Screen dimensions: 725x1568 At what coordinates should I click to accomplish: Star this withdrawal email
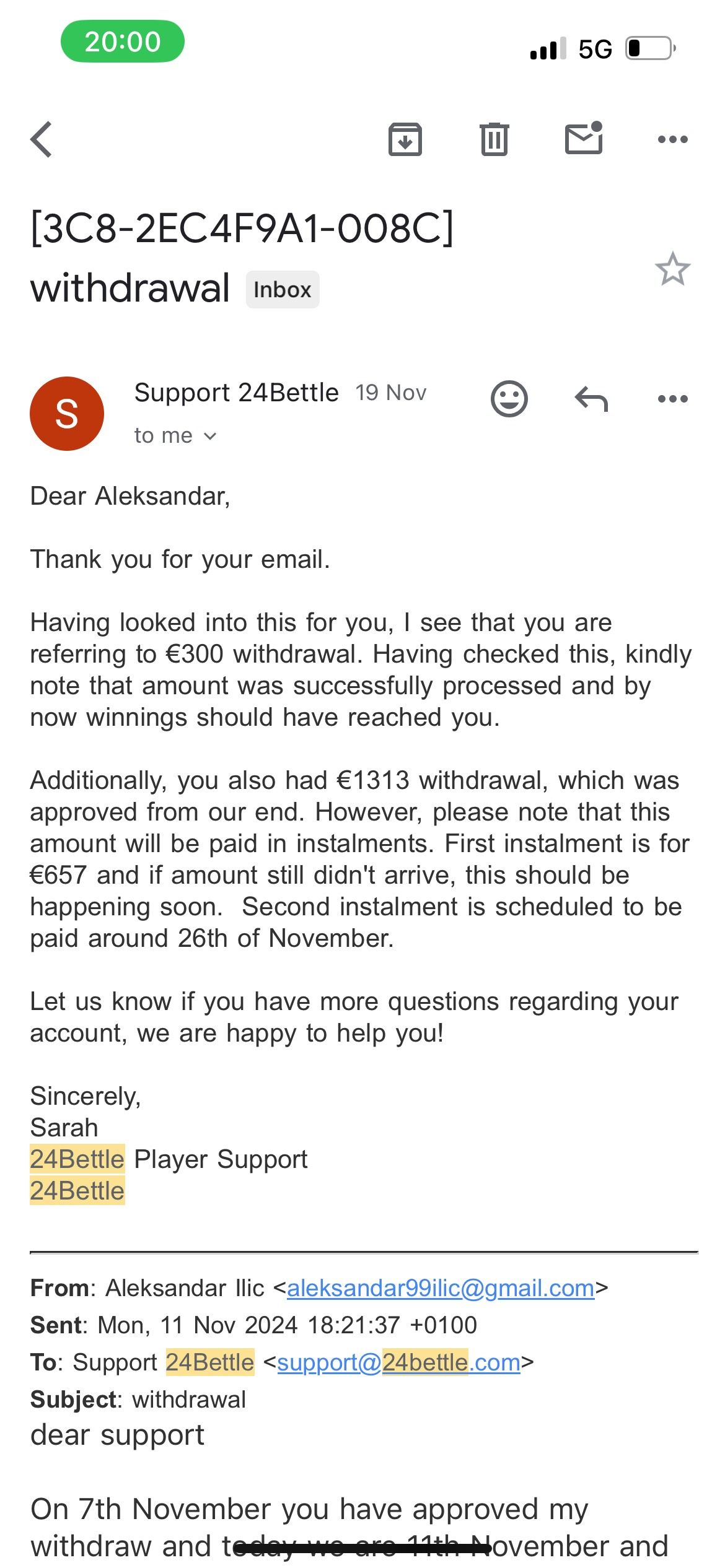point(673,269)
